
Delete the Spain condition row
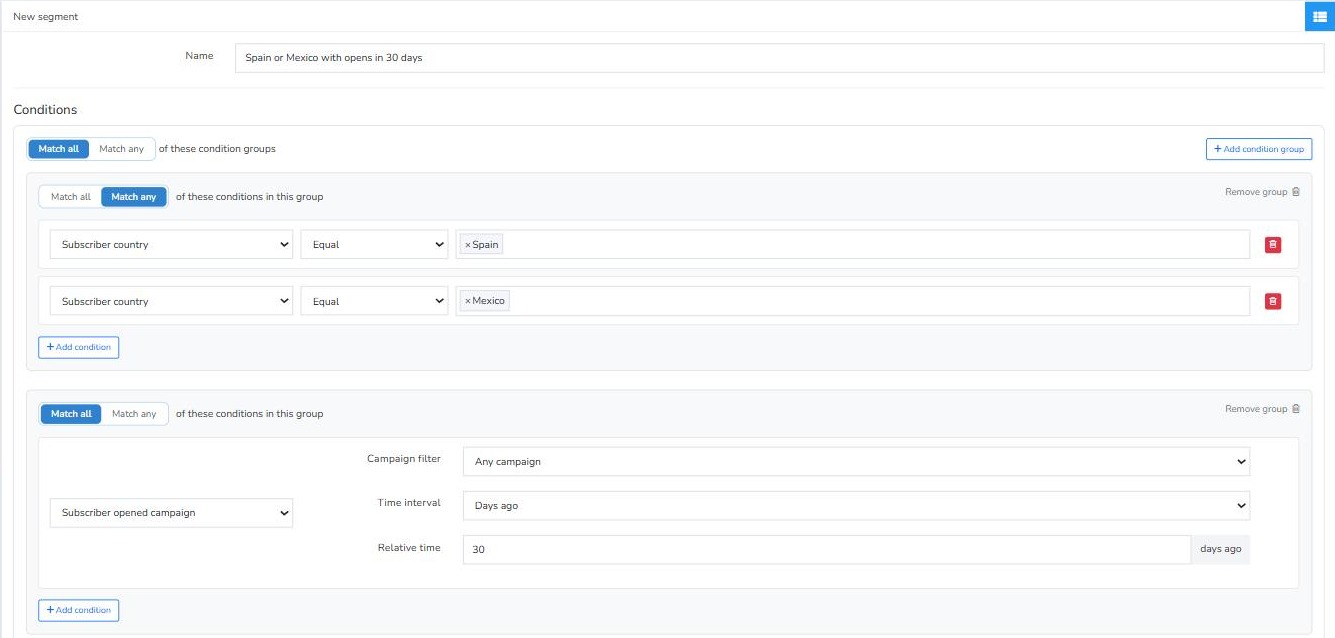[x=1273, y=245]
